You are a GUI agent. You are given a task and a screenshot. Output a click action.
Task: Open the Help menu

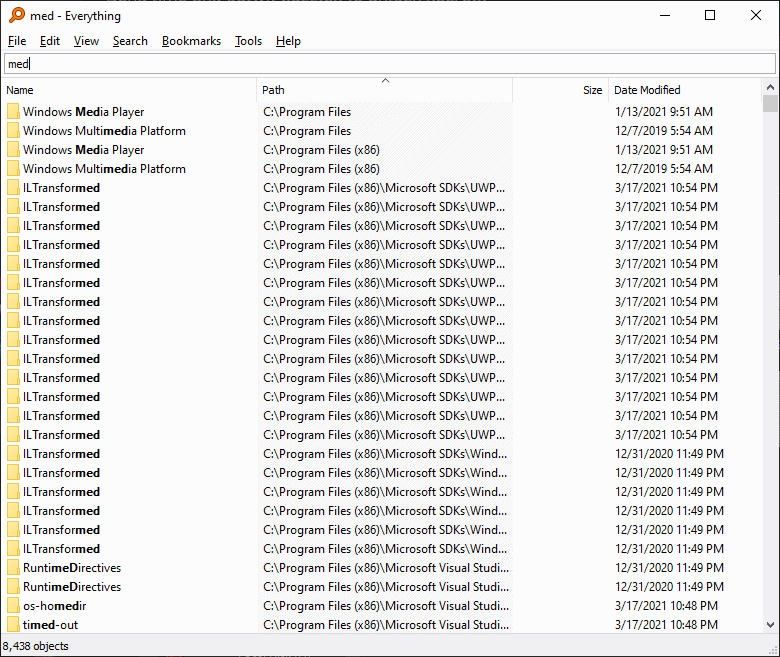pos(288,41)
